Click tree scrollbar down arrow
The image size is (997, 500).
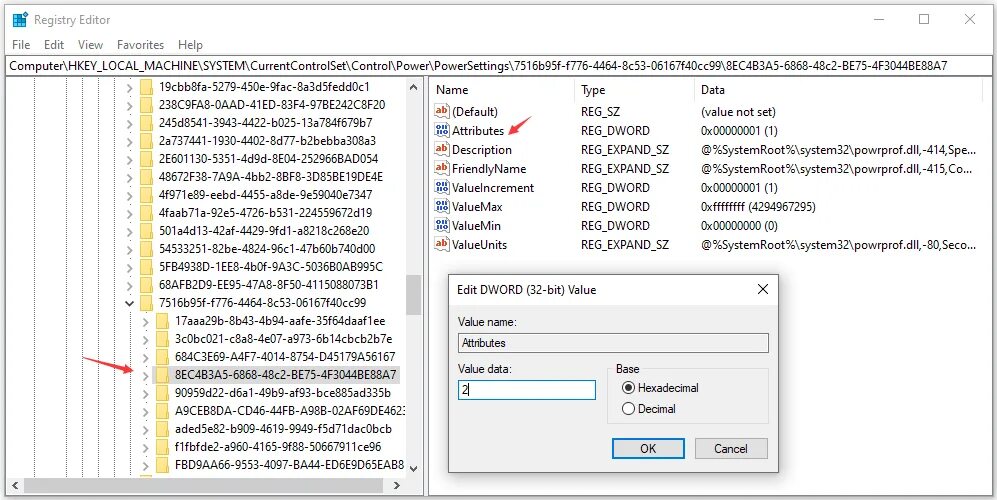413,469
